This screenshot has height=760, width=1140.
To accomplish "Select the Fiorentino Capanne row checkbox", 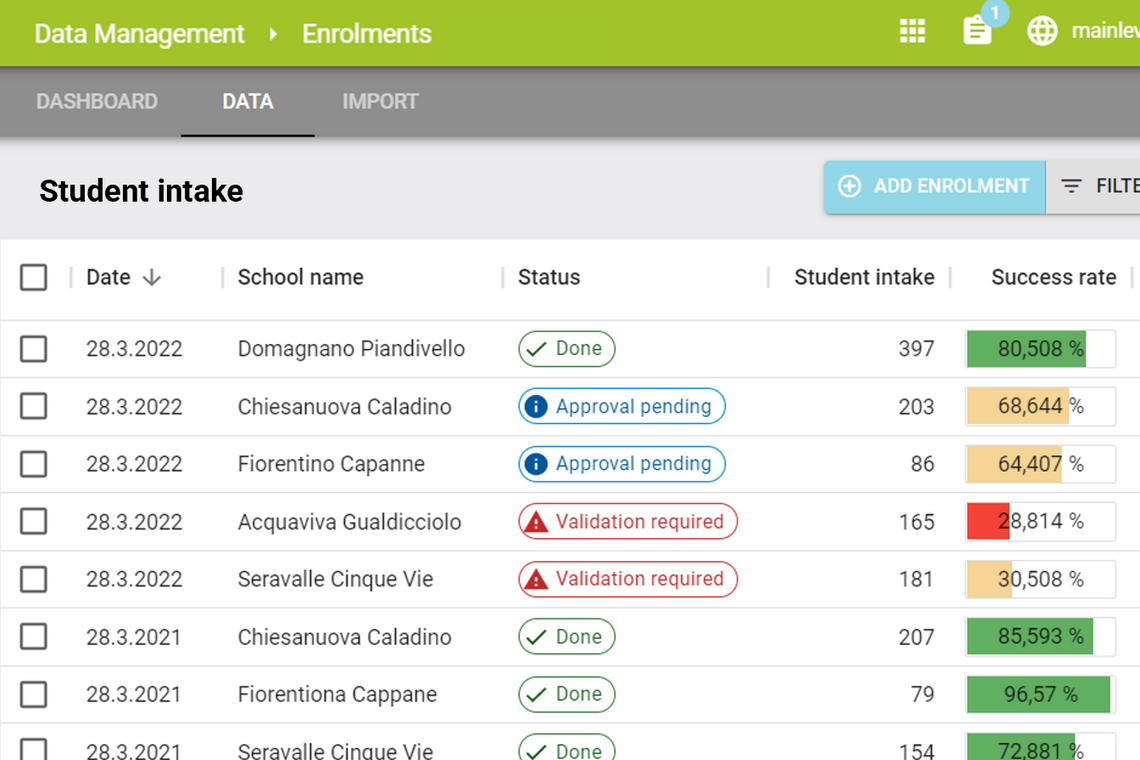I will [34, 464].
